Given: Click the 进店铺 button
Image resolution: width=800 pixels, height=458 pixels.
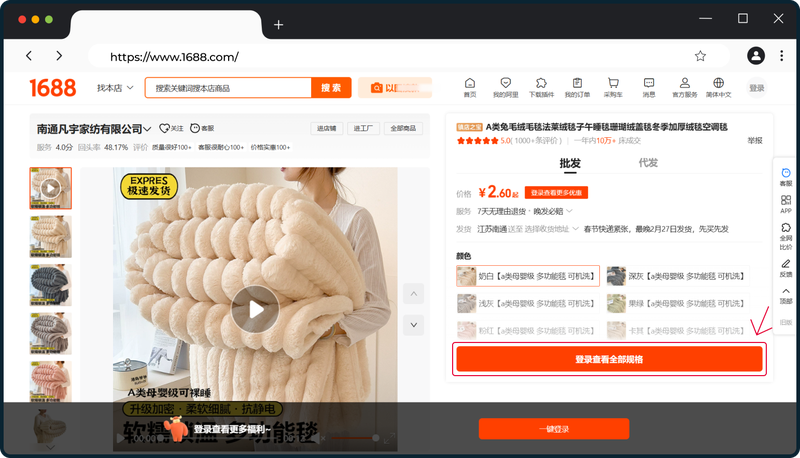Looking at the screenshot, I should (x=327, y=129).
